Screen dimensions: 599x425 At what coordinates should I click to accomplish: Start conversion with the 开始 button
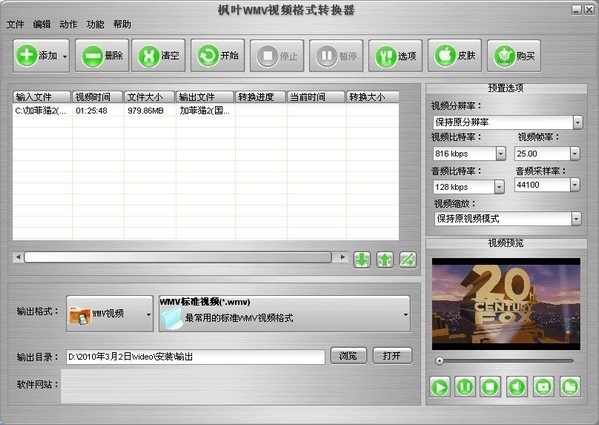[218, 56]
